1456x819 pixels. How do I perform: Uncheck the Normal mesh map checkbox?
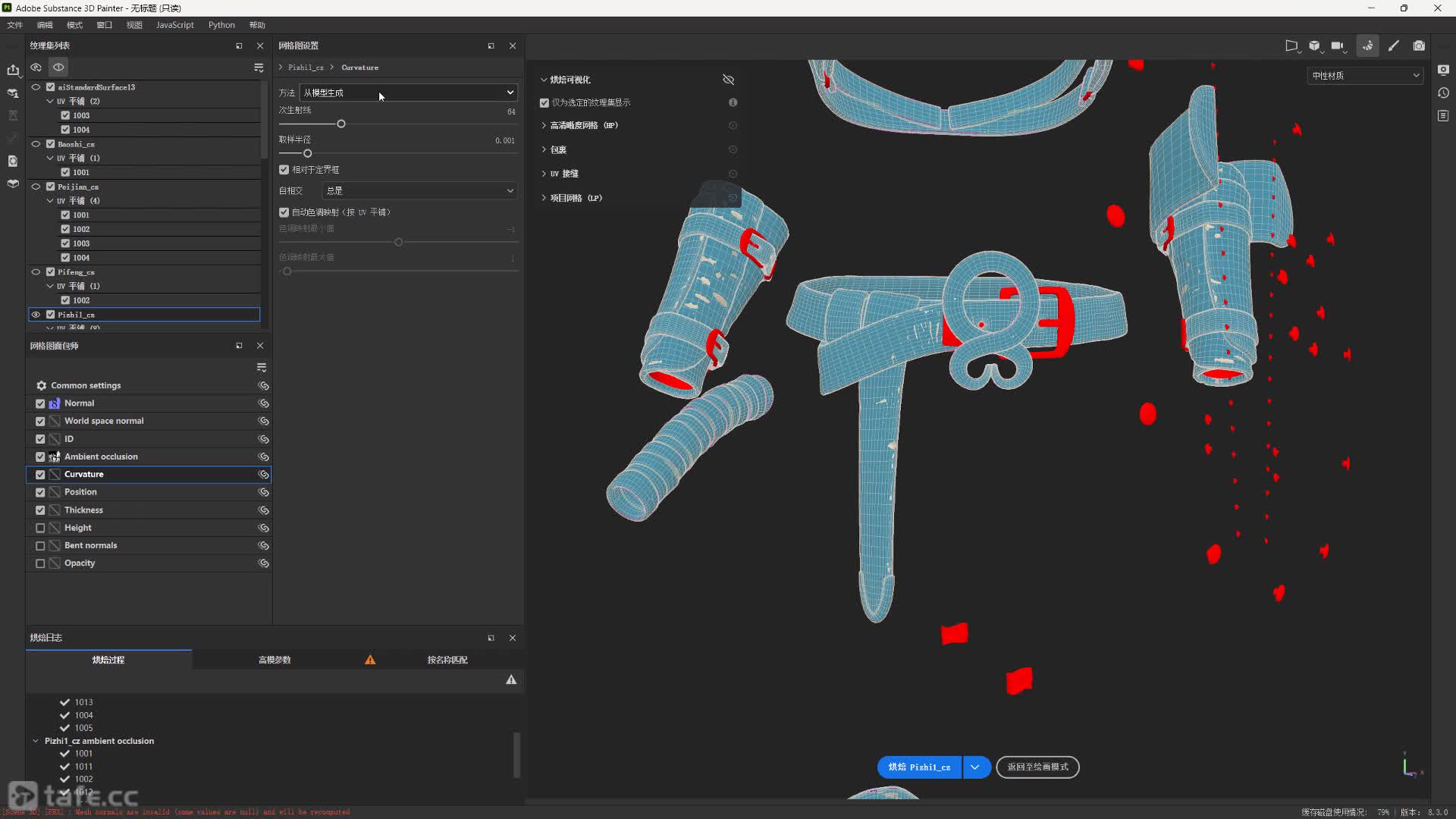pos(40,403)
